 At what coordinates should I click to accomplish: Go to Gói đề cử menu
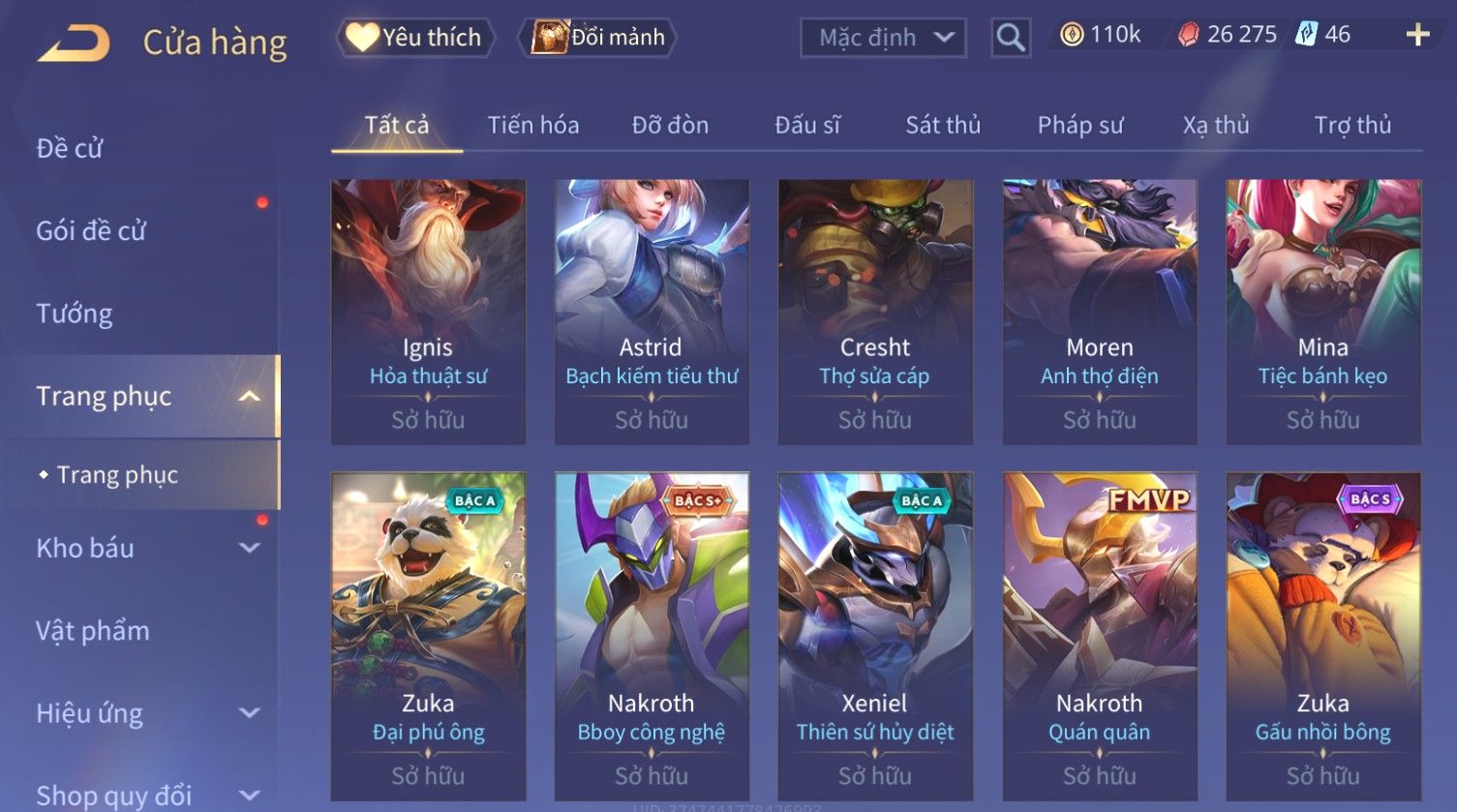91,231
